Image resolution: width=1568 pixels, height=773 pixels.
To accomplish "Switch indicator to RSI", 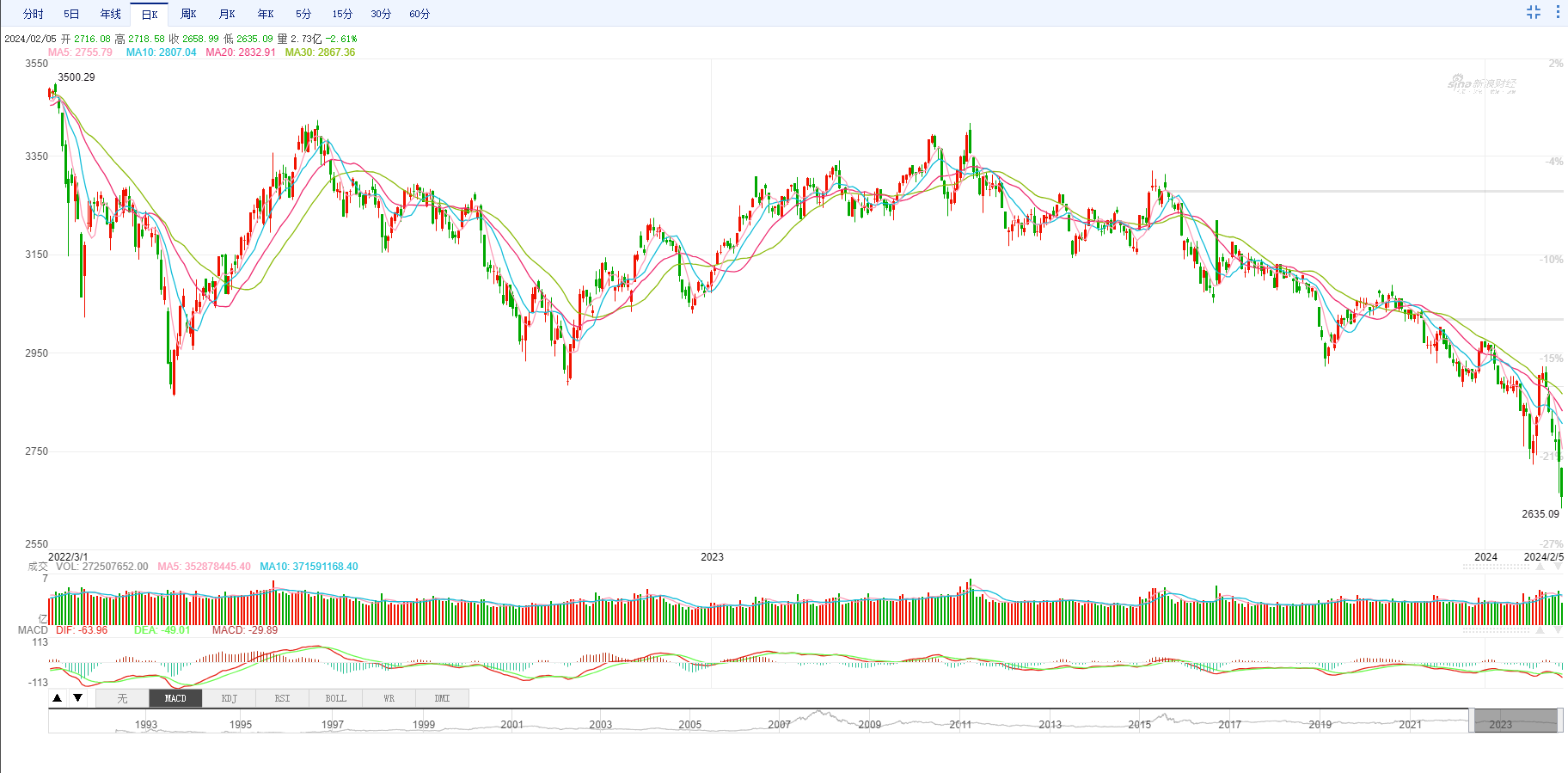I will (x=282, y=698).
